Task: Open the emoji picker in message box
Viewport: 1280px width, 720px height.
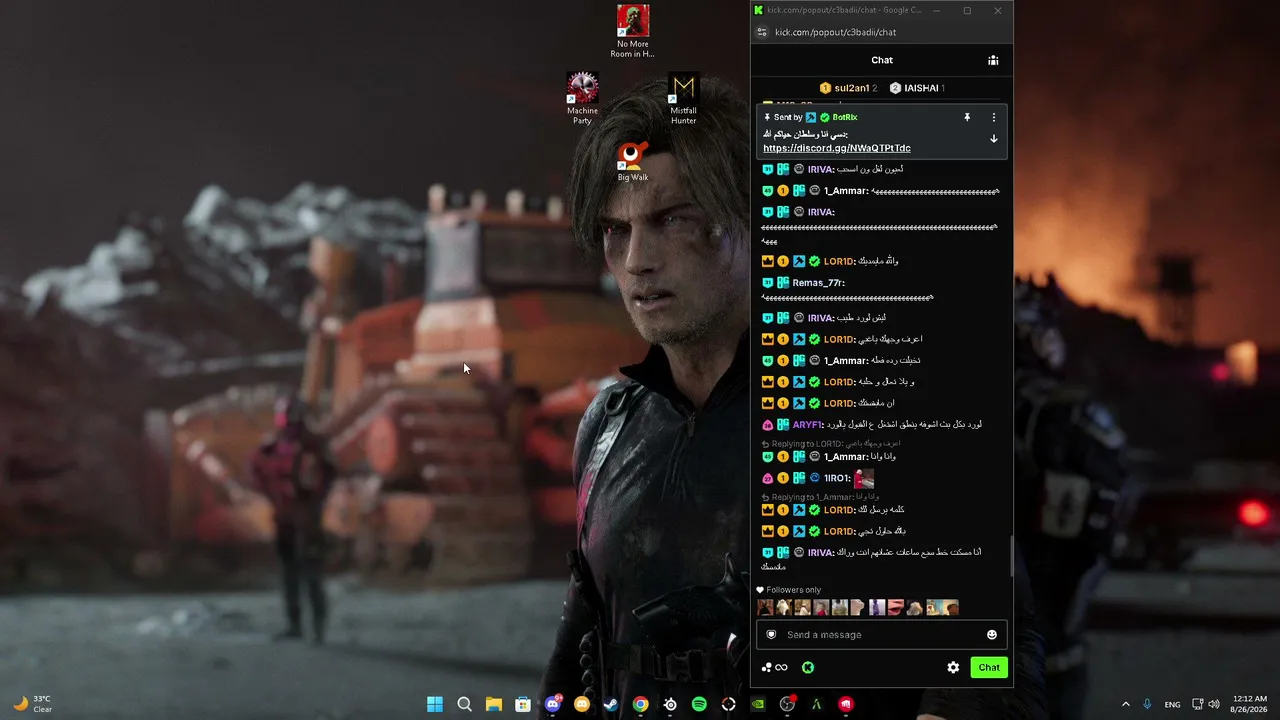Action: (991, 634)
